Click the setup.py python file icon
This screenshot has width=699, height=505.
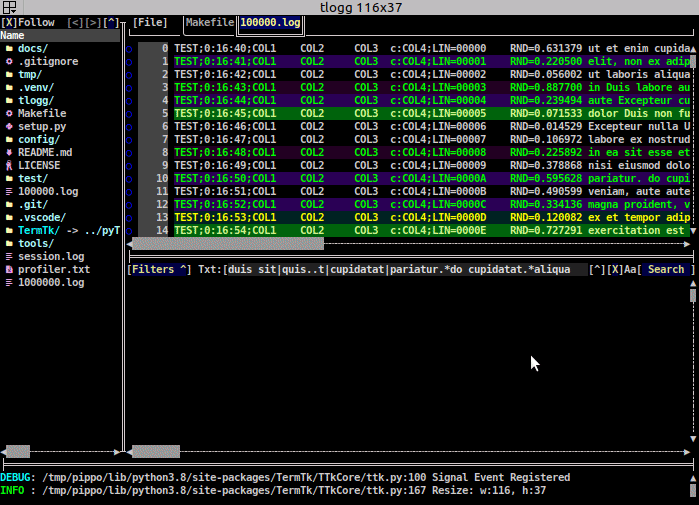click(x=9, y=127)
